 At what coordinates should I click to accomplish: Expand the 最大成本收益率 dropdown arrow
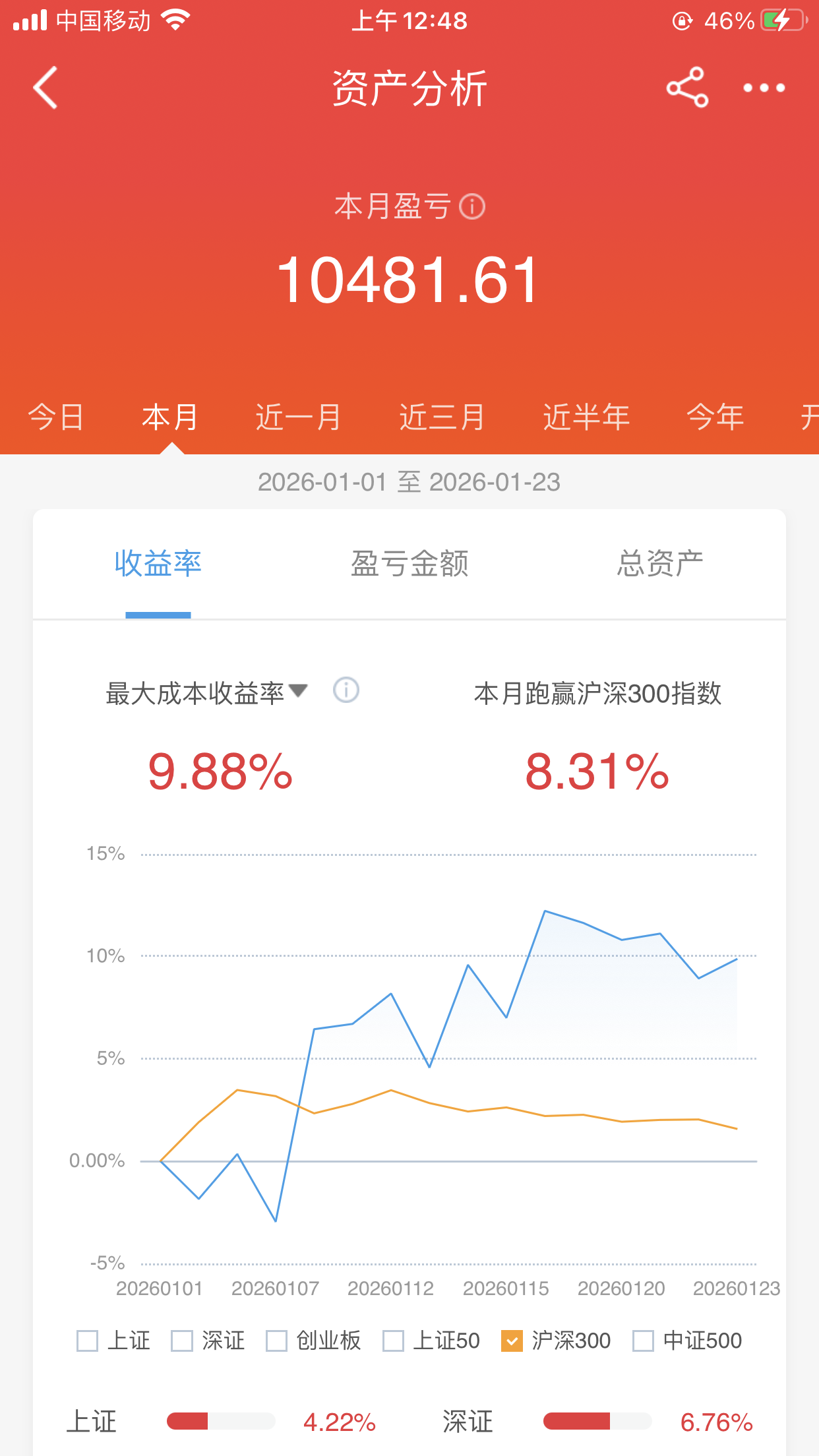[x=298, y=690]
